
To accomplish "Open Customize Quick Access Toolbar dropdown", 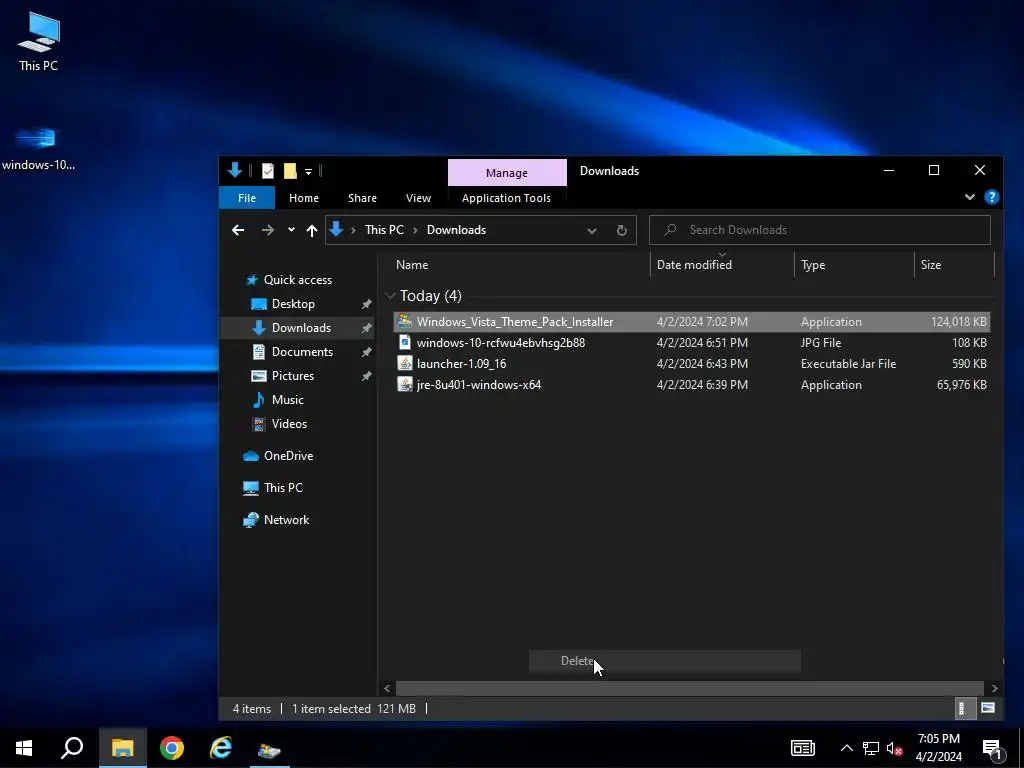I will coord(308,172).
